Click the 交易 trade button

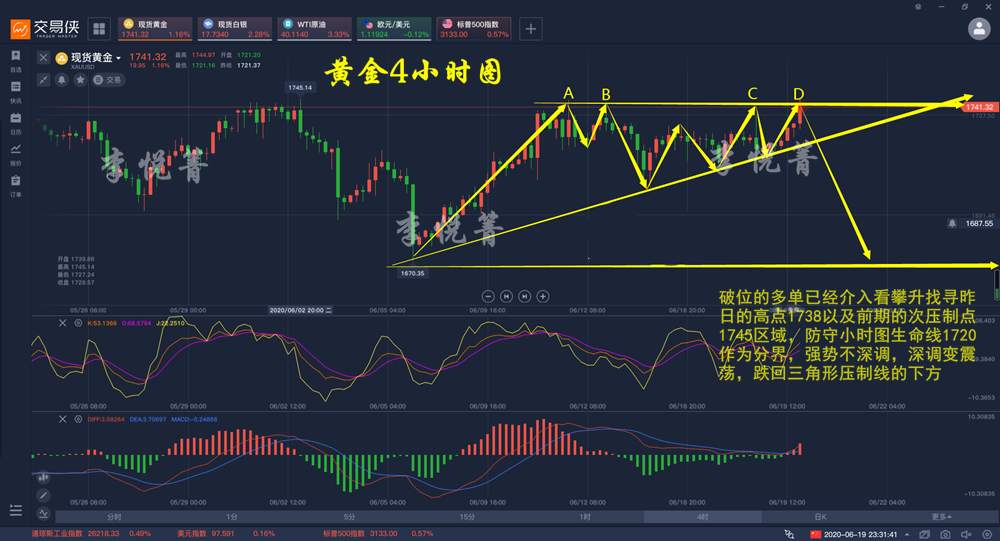(x=108, y=80)
